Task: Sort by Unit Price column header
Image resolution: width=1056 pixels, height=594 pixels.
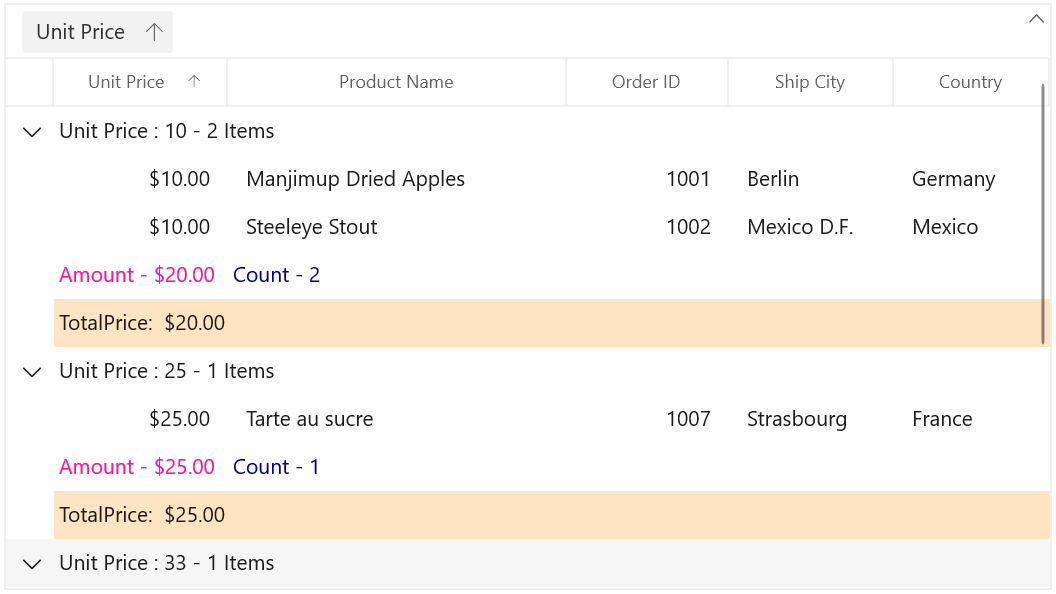Action: point(140,82)
